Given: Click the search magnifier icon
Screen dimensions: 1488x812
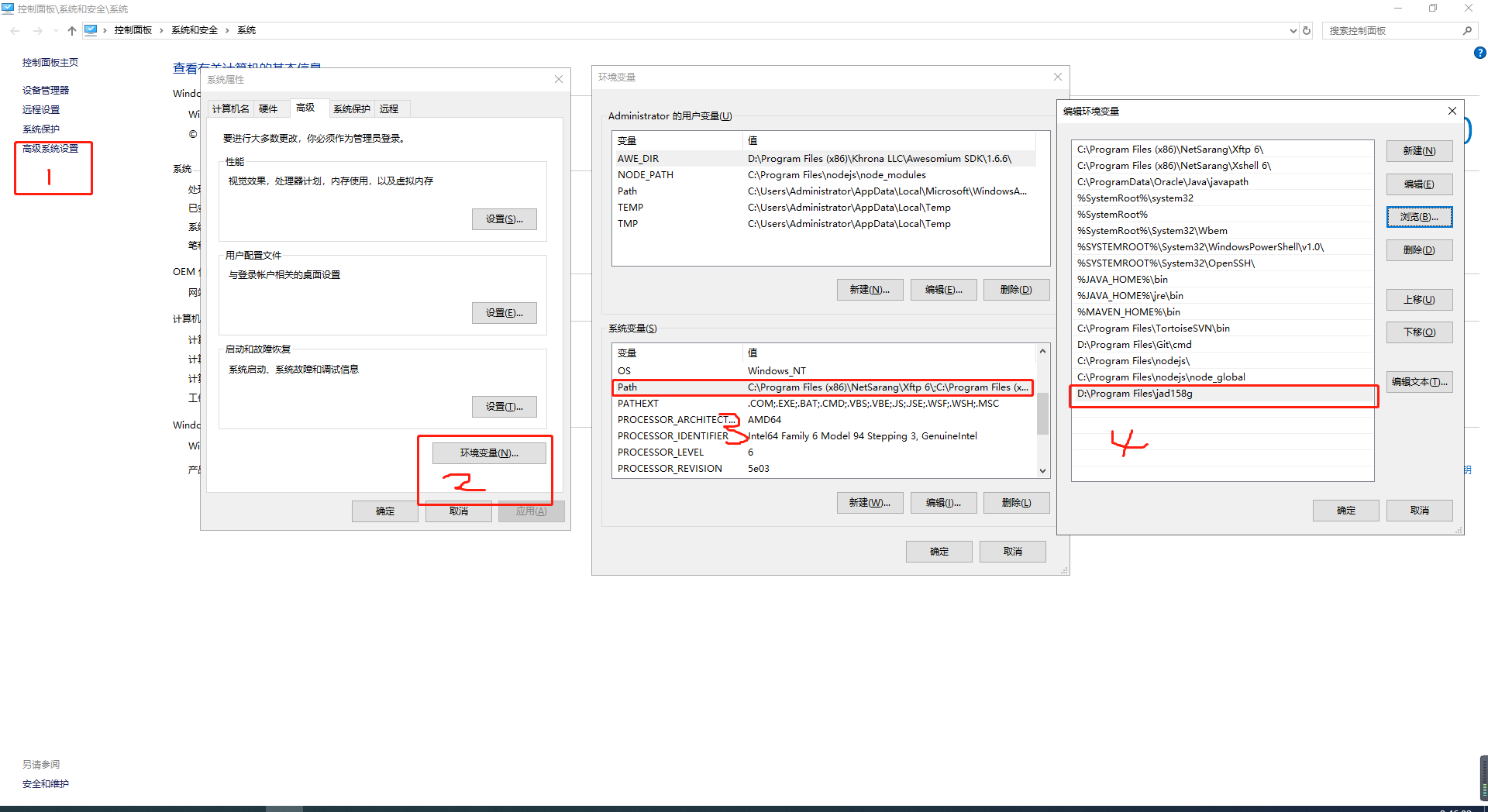Looking at the screenshot, I should click(x=1468, y=30).
